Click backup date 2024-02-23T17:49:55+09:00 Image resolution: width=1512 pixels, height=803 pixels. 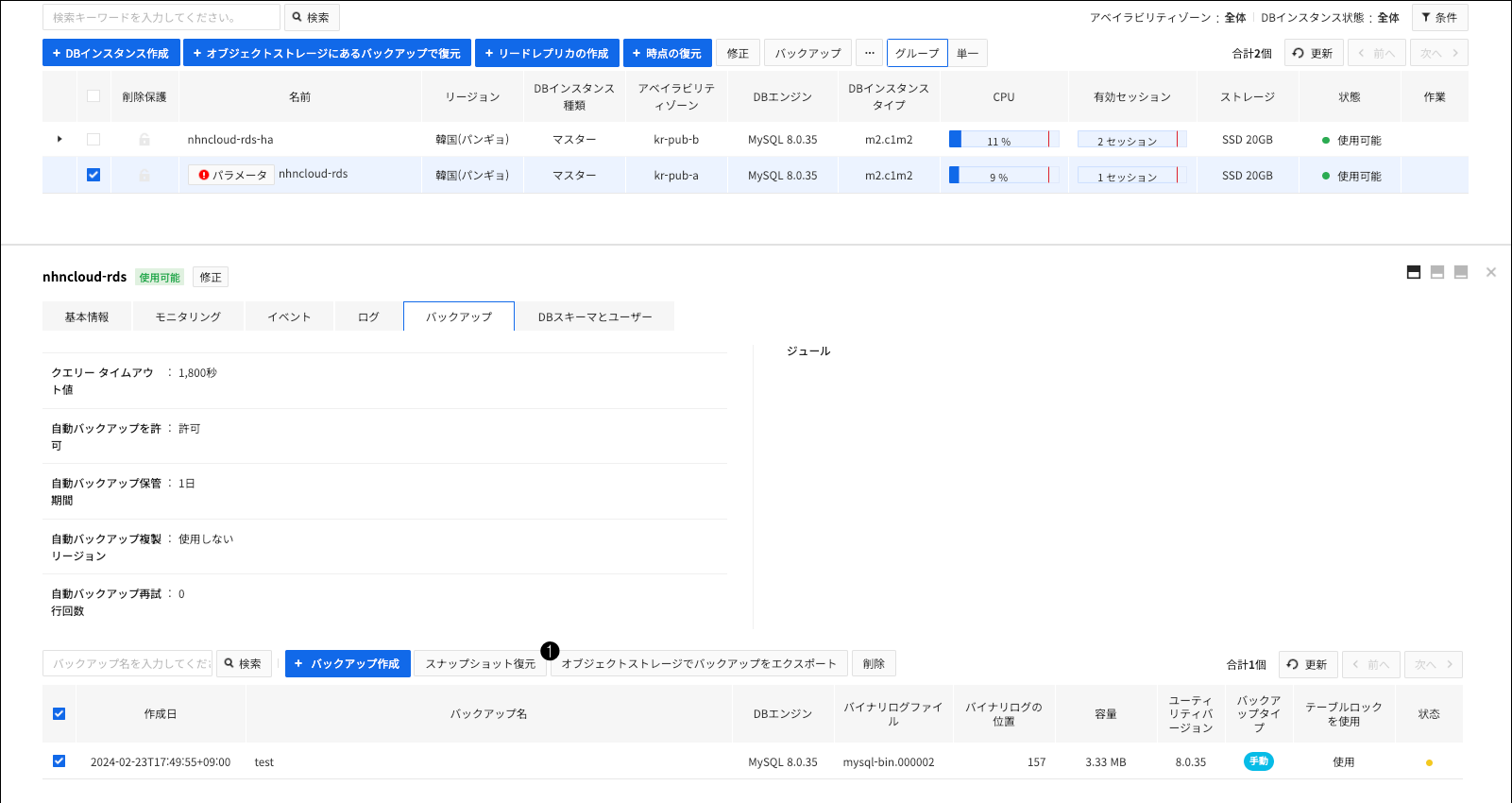pos(161,762)
